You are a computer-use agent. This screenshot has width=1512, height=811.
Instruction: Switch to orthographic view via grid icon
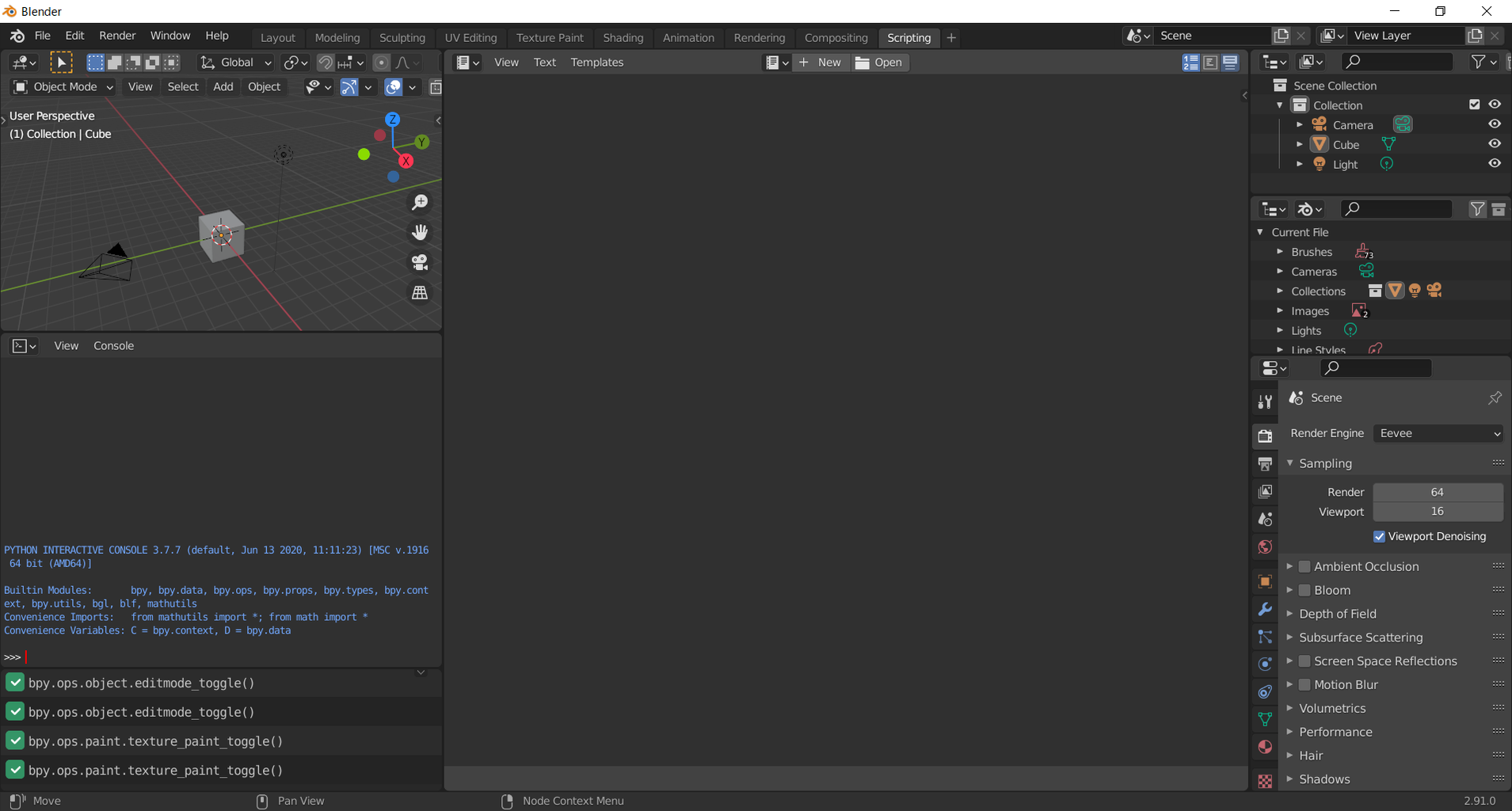pyautogui.click(x=420, y=292)
